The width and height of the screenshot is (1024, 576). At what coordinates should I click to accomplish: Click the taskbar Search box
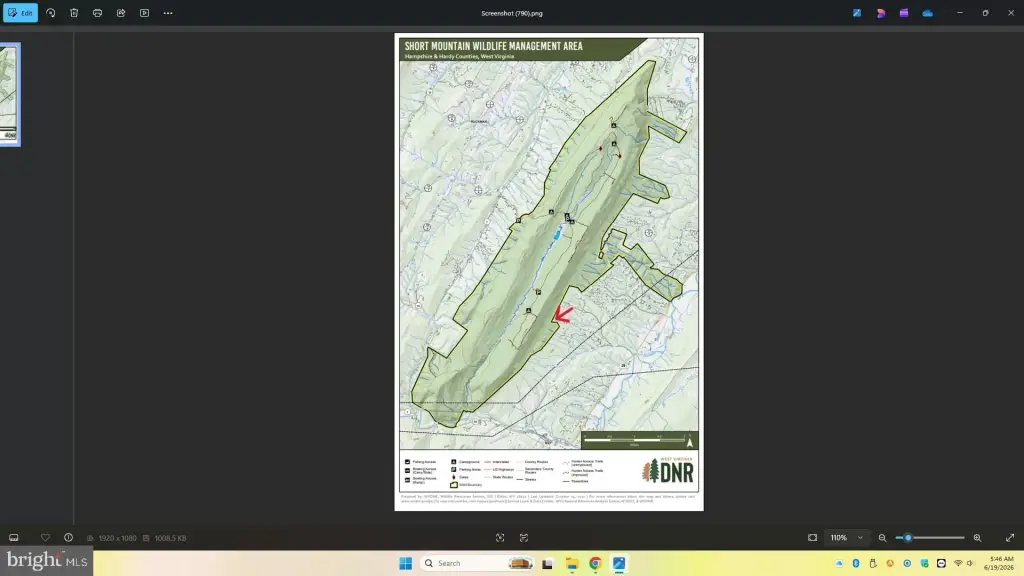click(x=477, y=564)
